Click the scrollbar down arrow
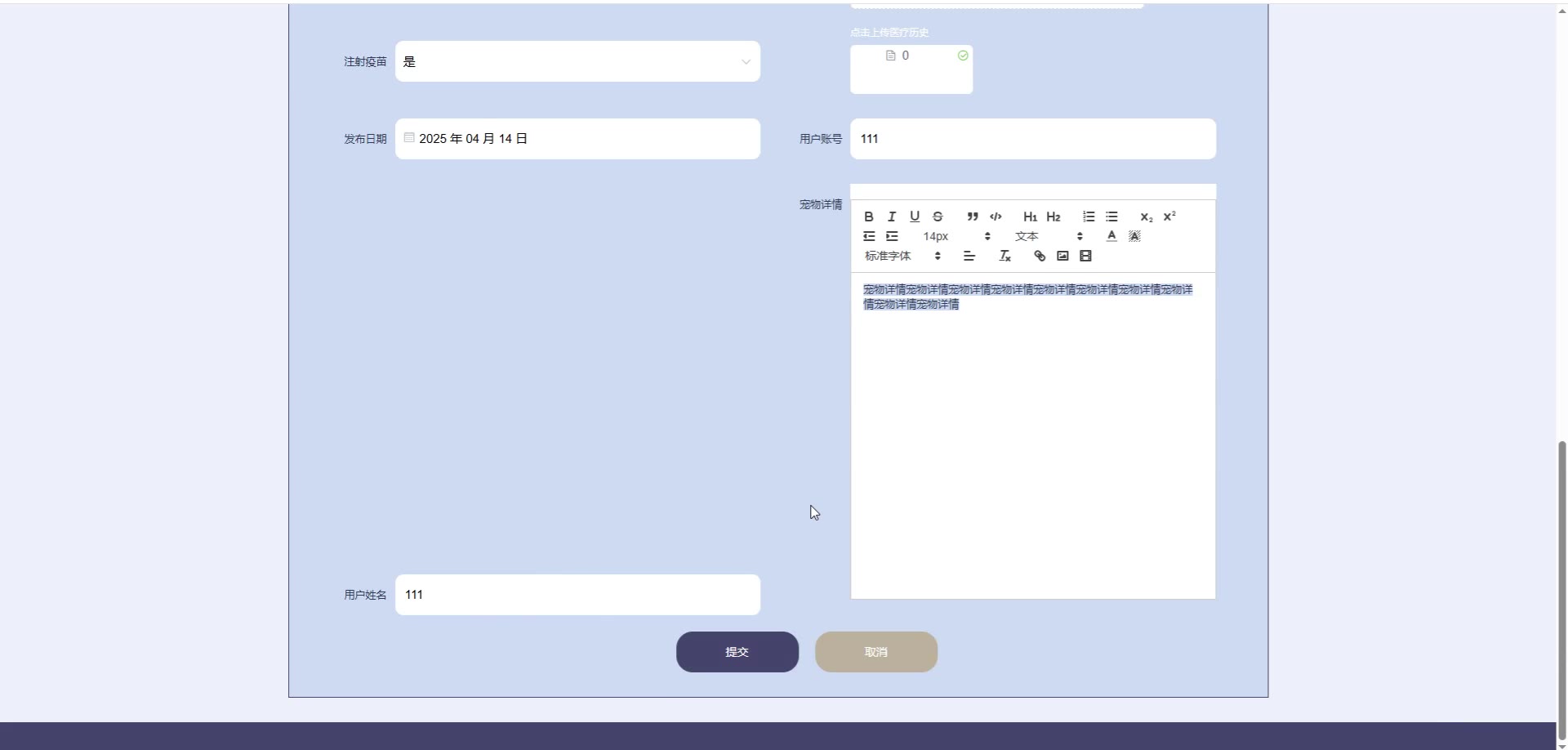The height and width of the screenshot is (750, 1568). point(1562,746)
